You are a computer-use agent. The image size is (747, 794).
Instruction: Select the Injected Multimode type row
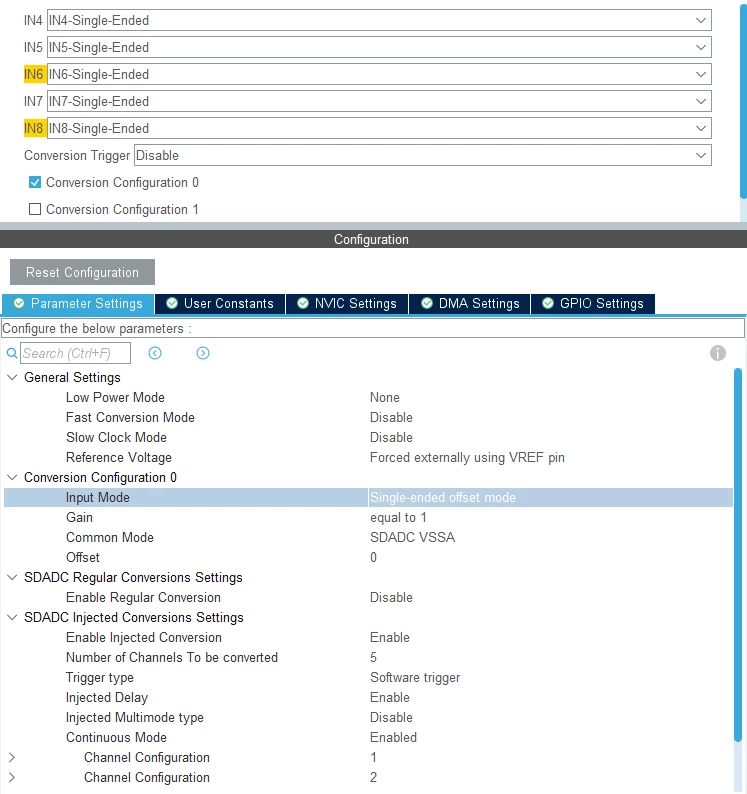(368, 718)
